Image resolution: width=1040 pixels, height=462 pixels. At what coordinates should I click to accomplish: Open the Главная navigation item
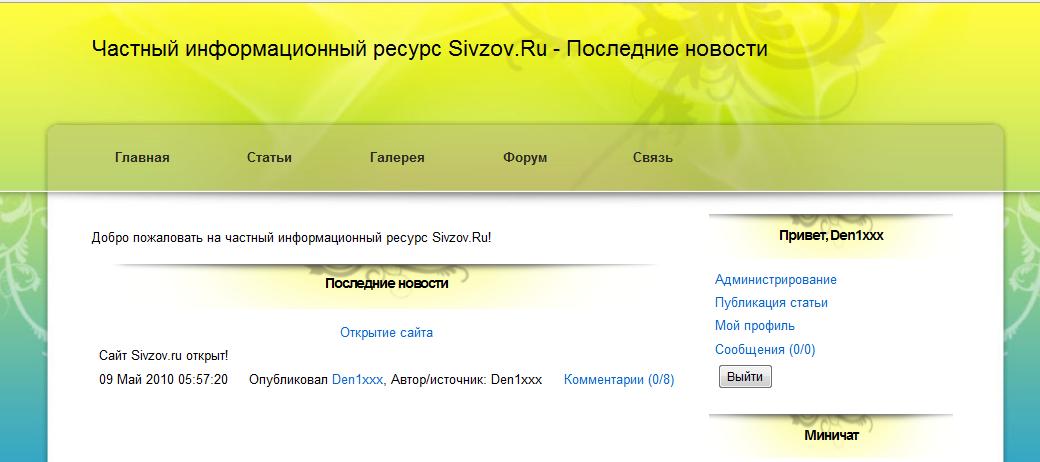pyautogui.click(x=142, y=158)
